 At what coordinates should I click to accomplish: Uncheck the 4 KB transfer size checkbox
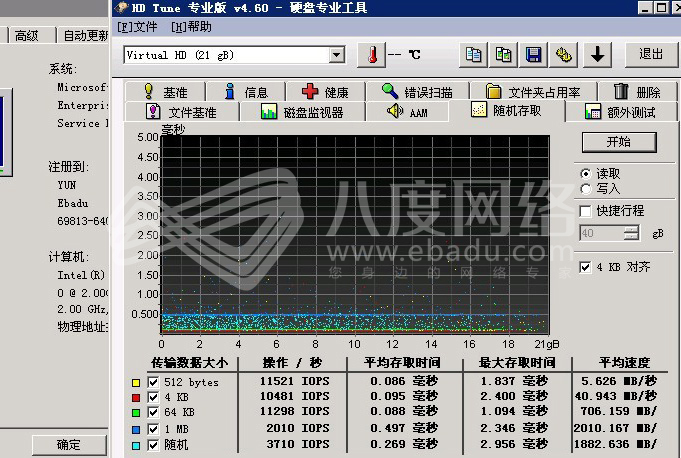[153, 397]
